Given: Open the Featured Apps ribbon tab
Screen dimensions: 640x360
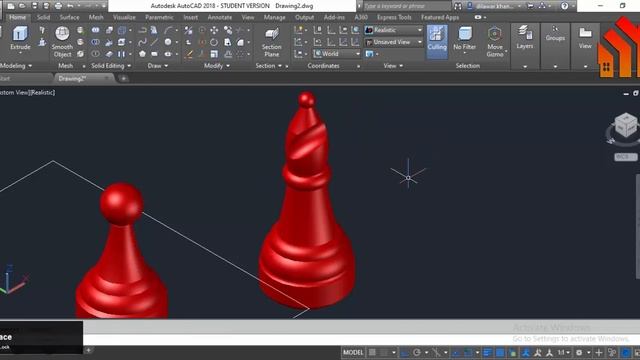Looking at the screenshot, I should click(x=440, y=18).
